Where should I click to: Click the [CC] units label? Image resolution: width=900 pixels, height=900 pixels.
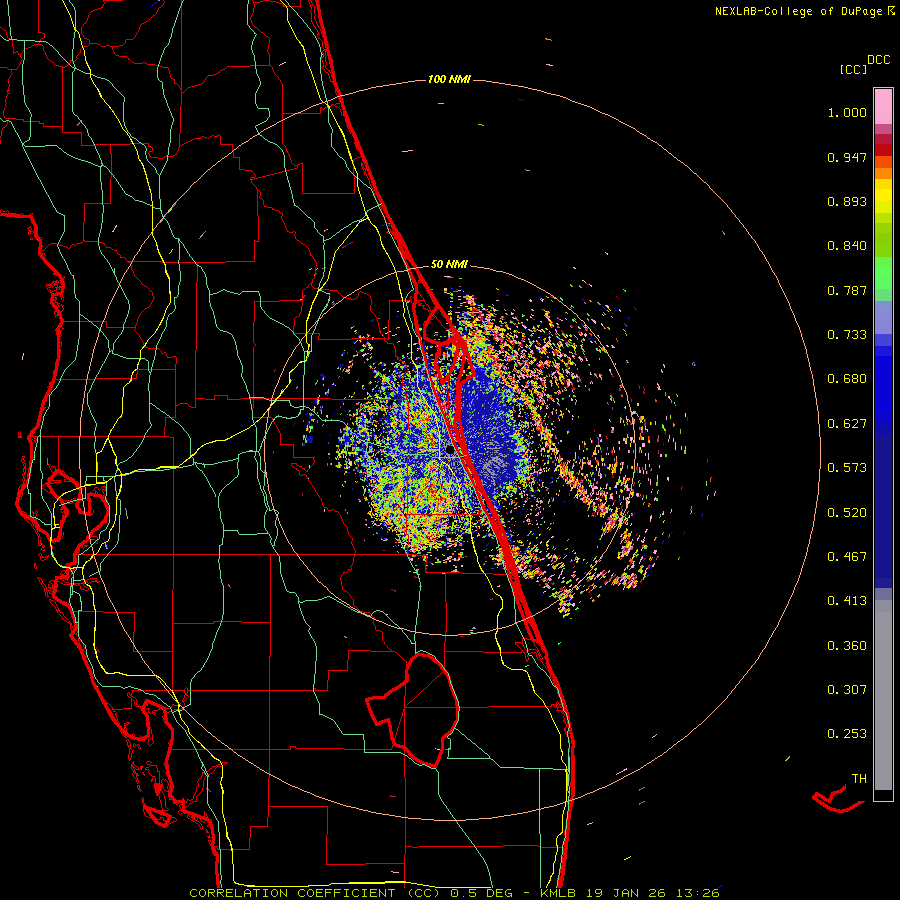[853, 69]
